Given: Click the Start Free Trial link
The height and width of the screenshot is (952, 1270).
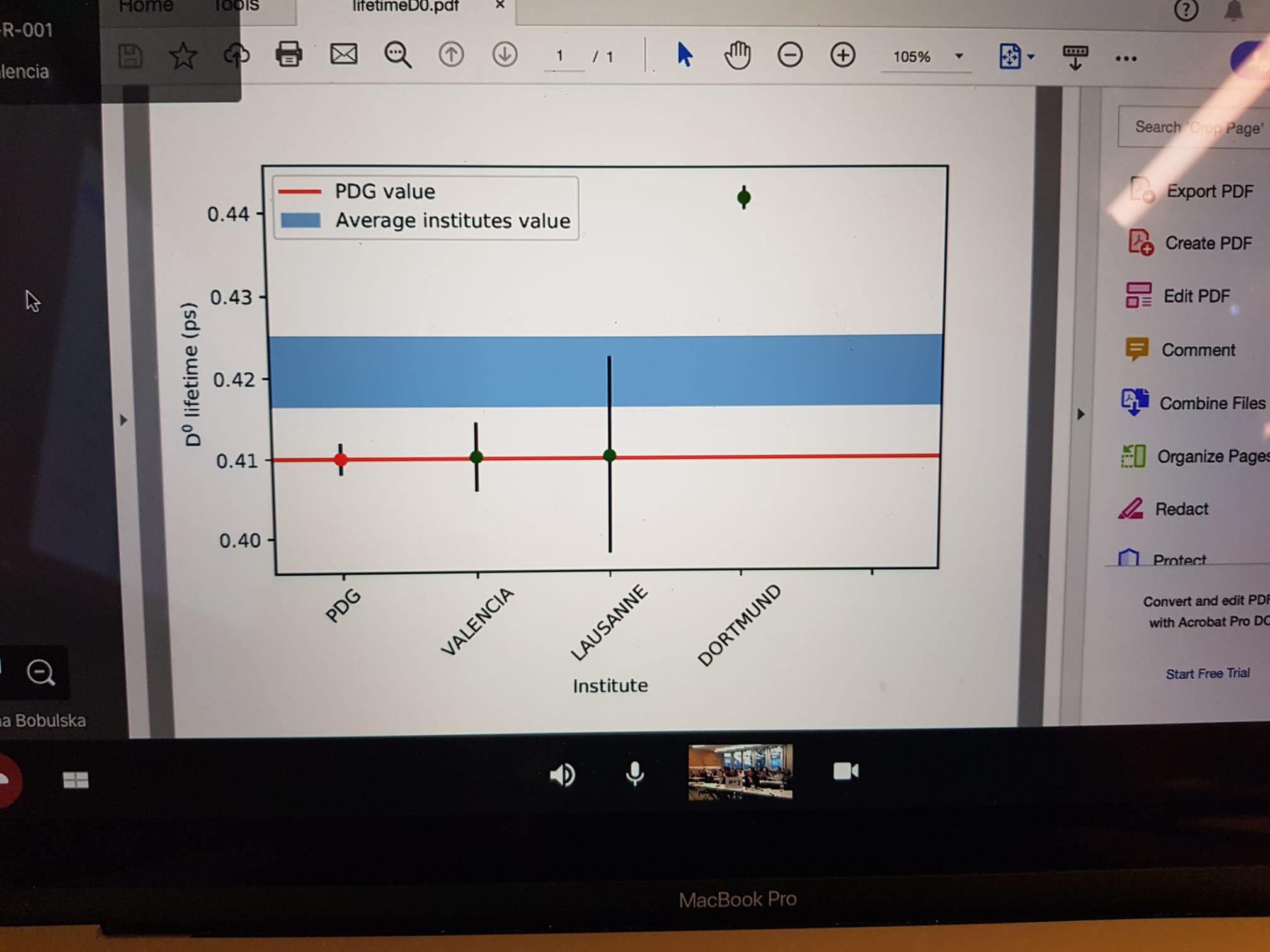Looking at the screenshot, I should click(1207, 673).
